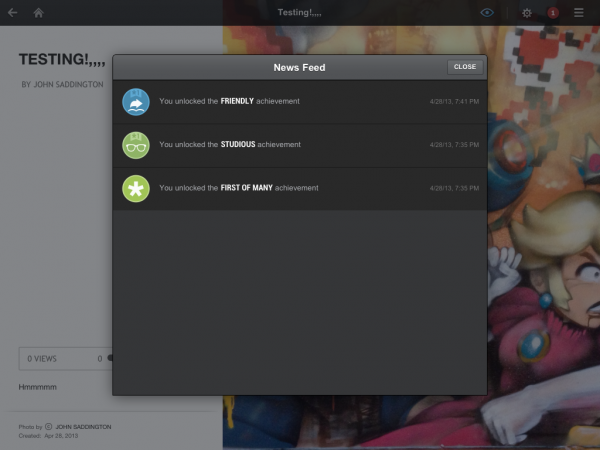Open author BY JOHN SADDINGTON
Image resolution: width=600 pixels, height=450 pixels.
62,85
